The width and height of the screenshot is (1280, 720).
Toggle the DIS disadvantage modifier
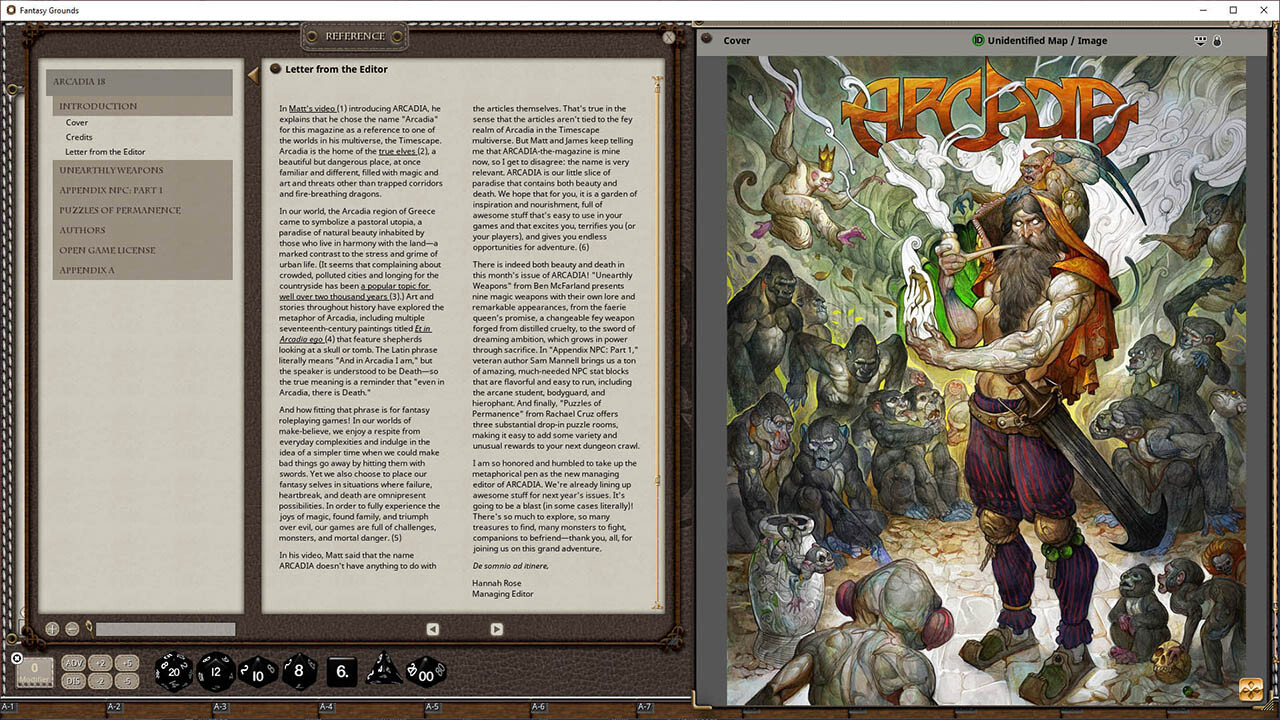[74, 681]
